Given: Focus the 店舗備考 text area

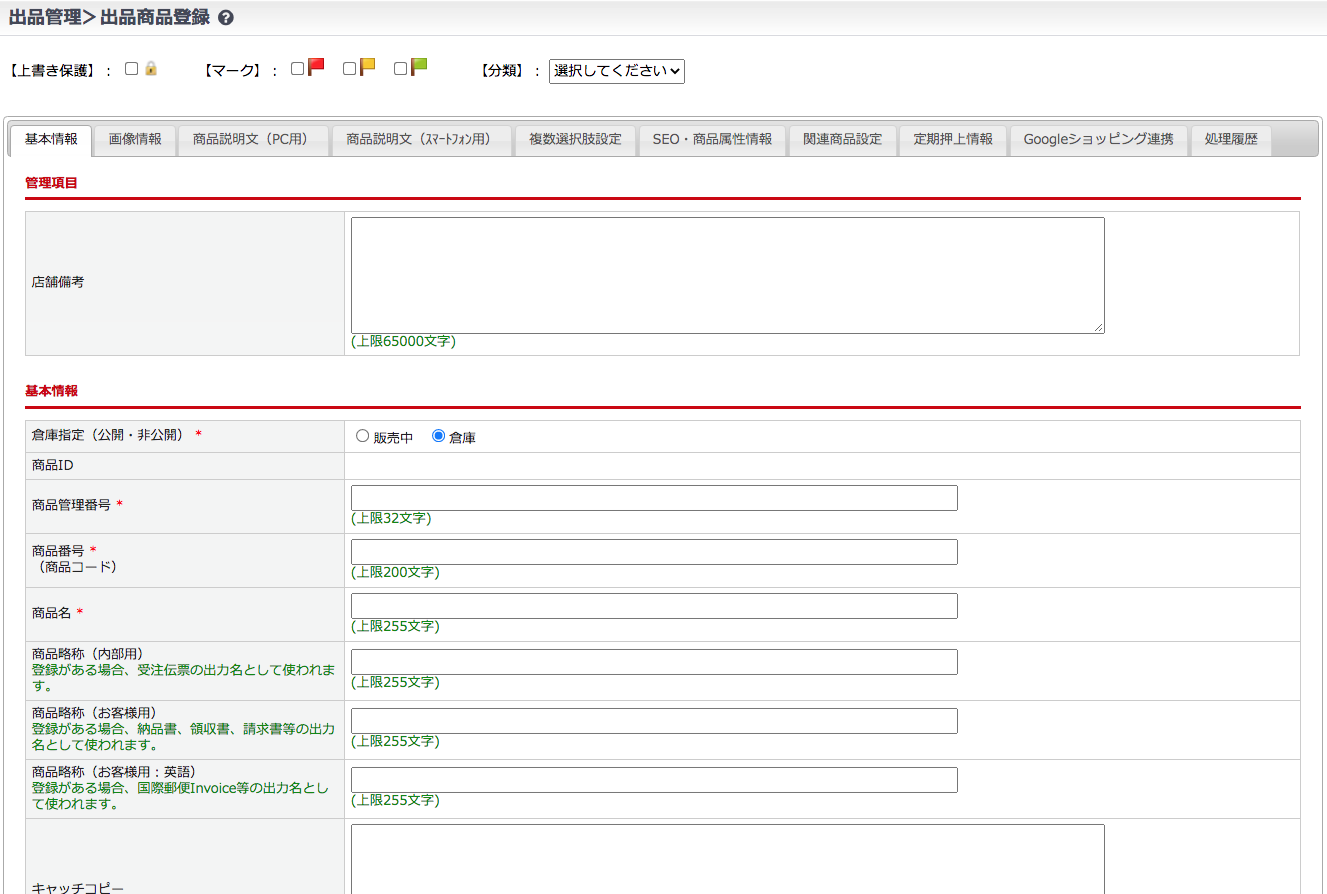Looking at the screenshot, I should (x=727, y=275).
